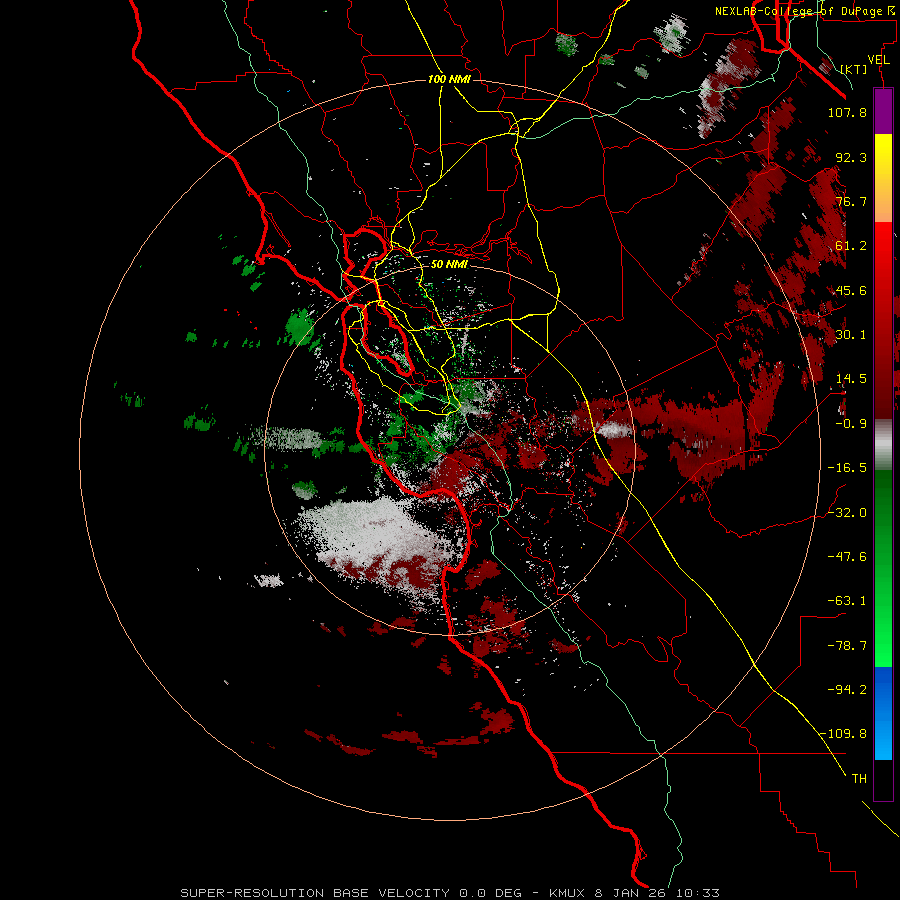
Task: Pick the purple segment of velocity color bar
Action: [883, 111]
